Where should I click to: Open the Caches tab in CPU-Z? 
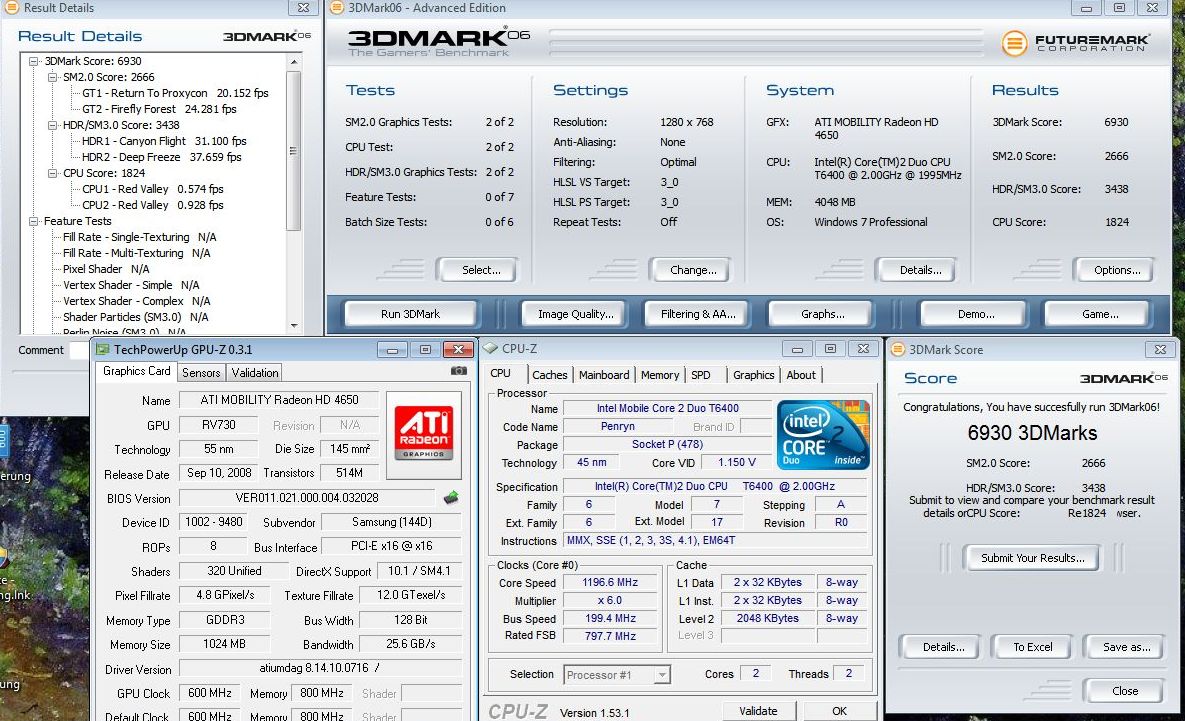(549, 375)
